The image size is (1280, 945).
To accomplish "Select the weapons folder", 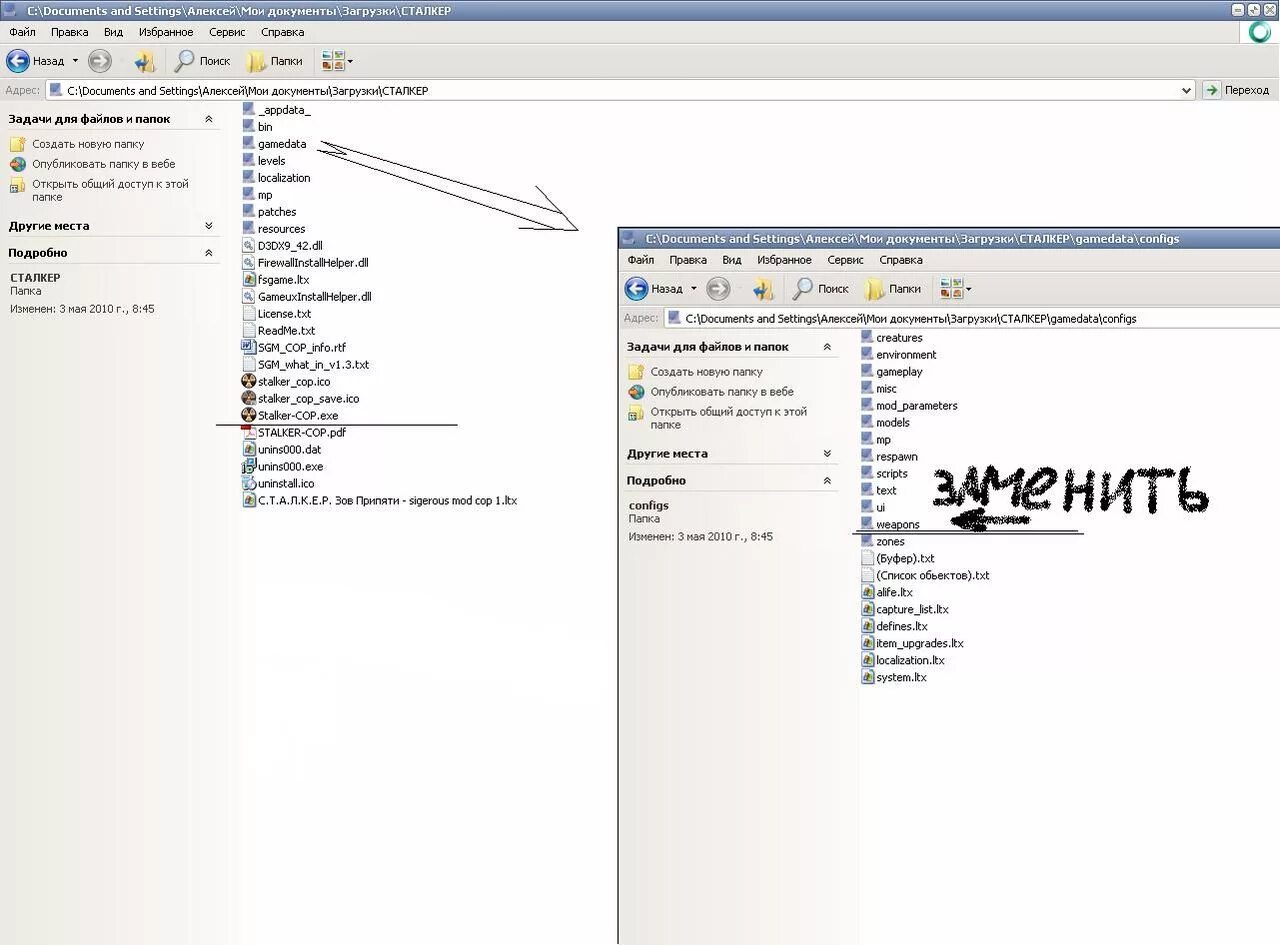I will (x=890, y=525).
